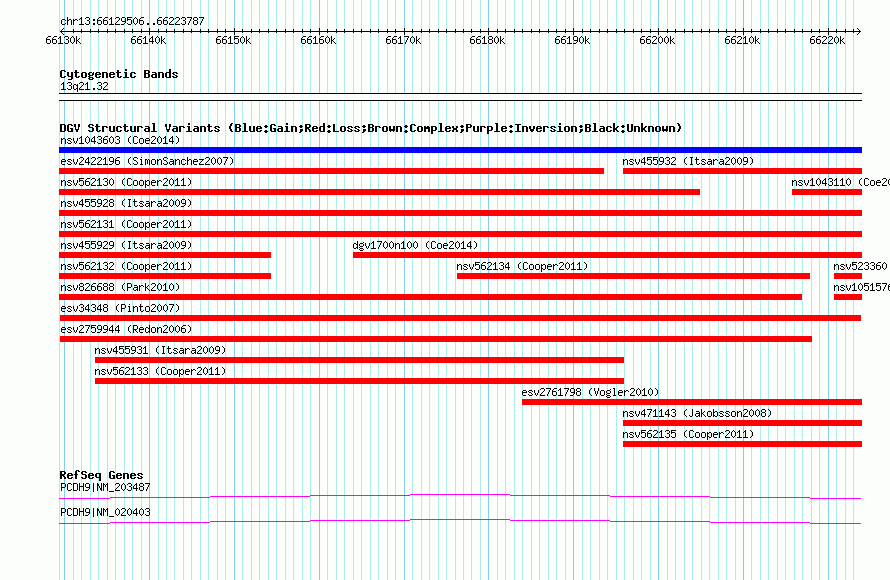Click the red bar under esv2759944

(x=435, y=339)
